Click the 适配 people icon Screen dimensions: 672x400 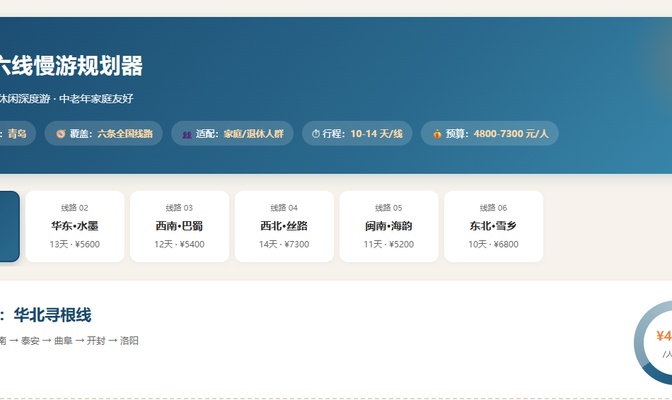click(187, 134)
